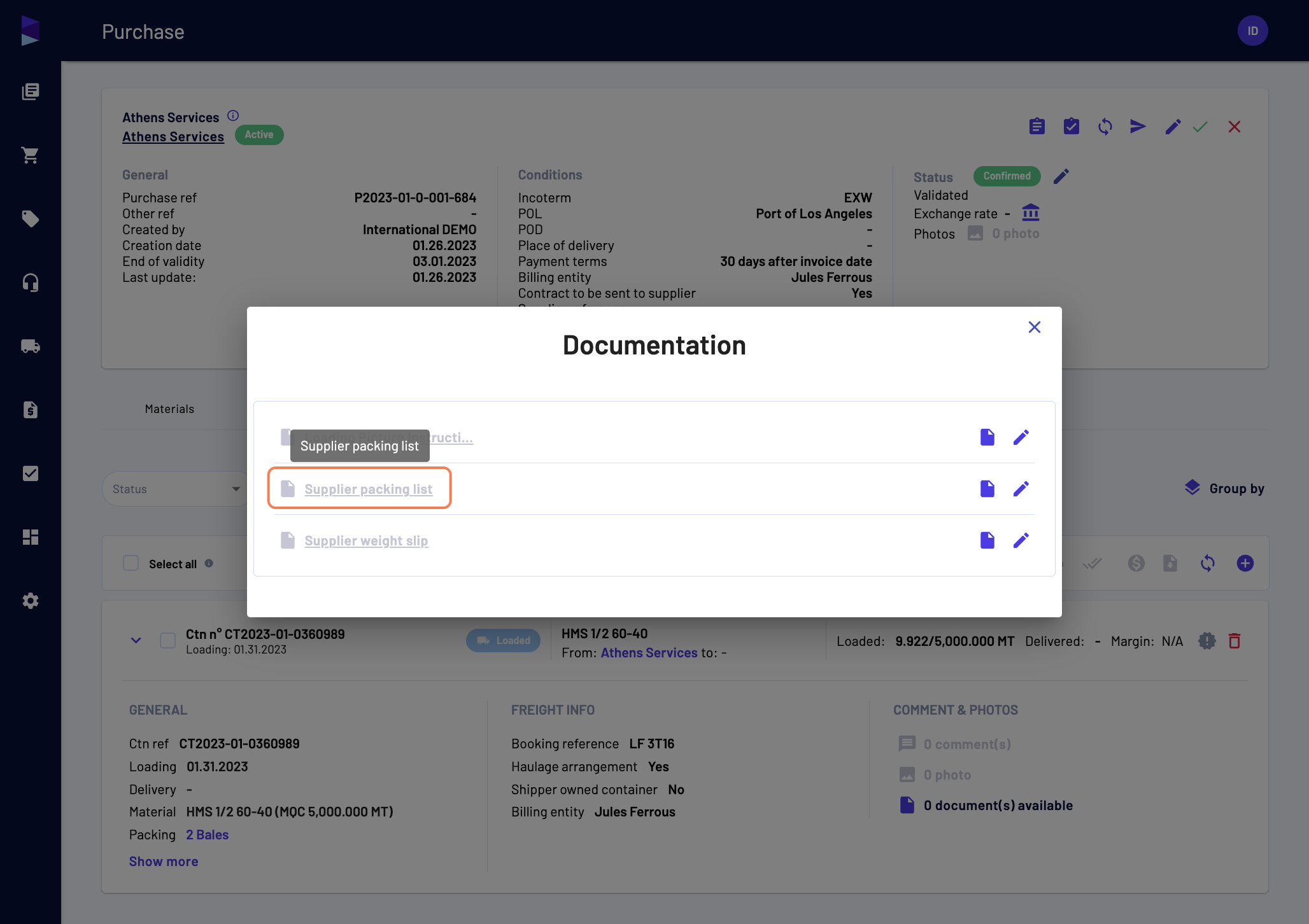This screenshot has height=924, width=1309.
Task: Open the library icon in sidebar
Action: (30, 92)
